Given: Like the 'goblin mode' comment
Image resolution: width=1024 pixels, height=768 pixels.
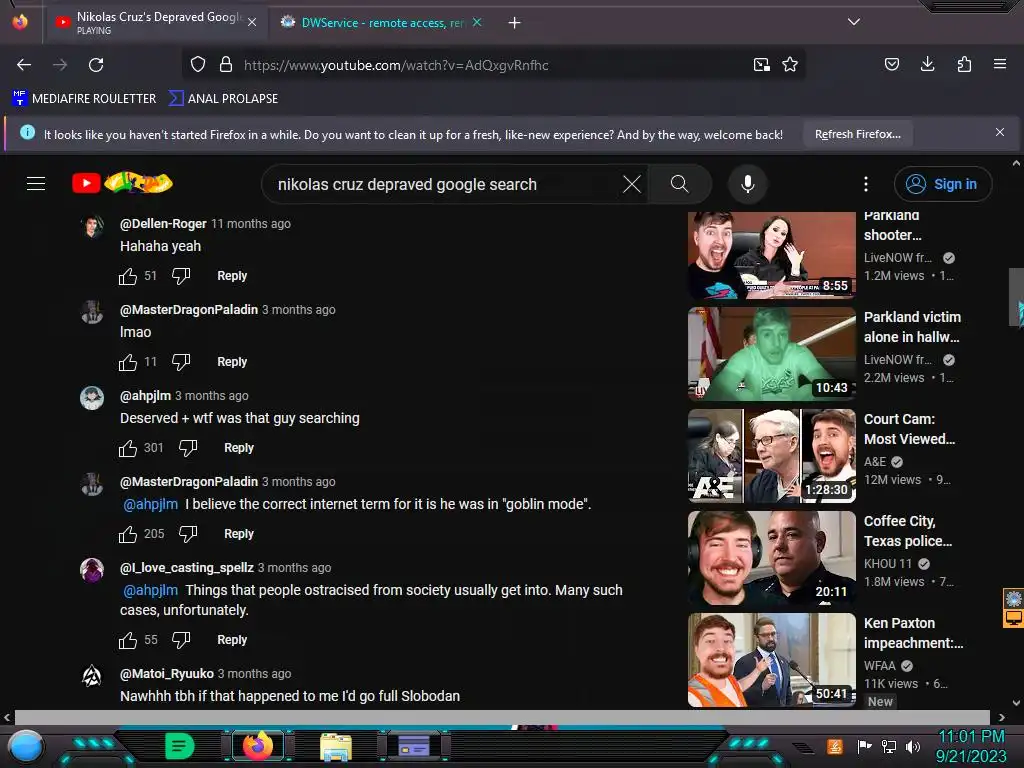Looking at the screenshot, I should point(128,534).
